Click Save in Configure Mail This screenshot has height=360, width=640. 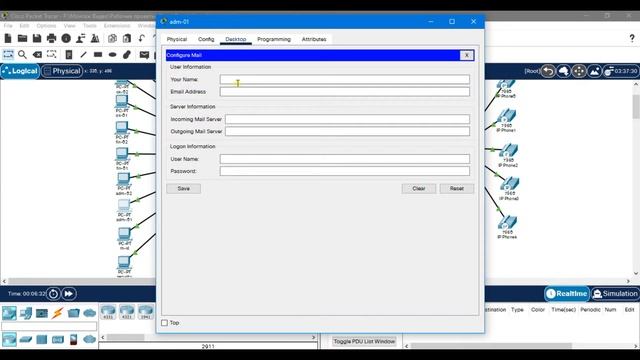point(184,189)
